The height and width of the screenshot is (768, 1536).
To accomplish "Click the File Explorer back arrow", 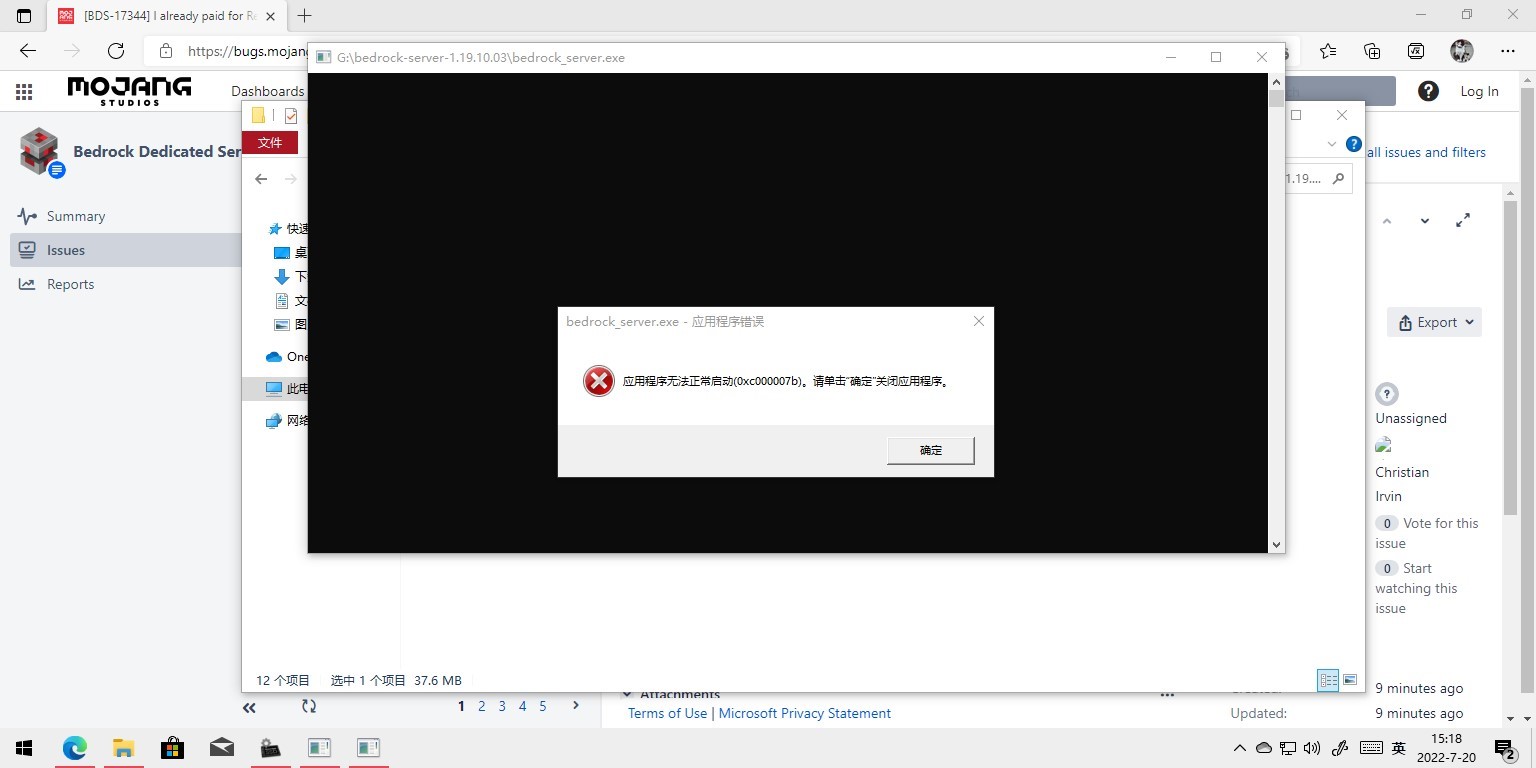I will tap(261, 179).
